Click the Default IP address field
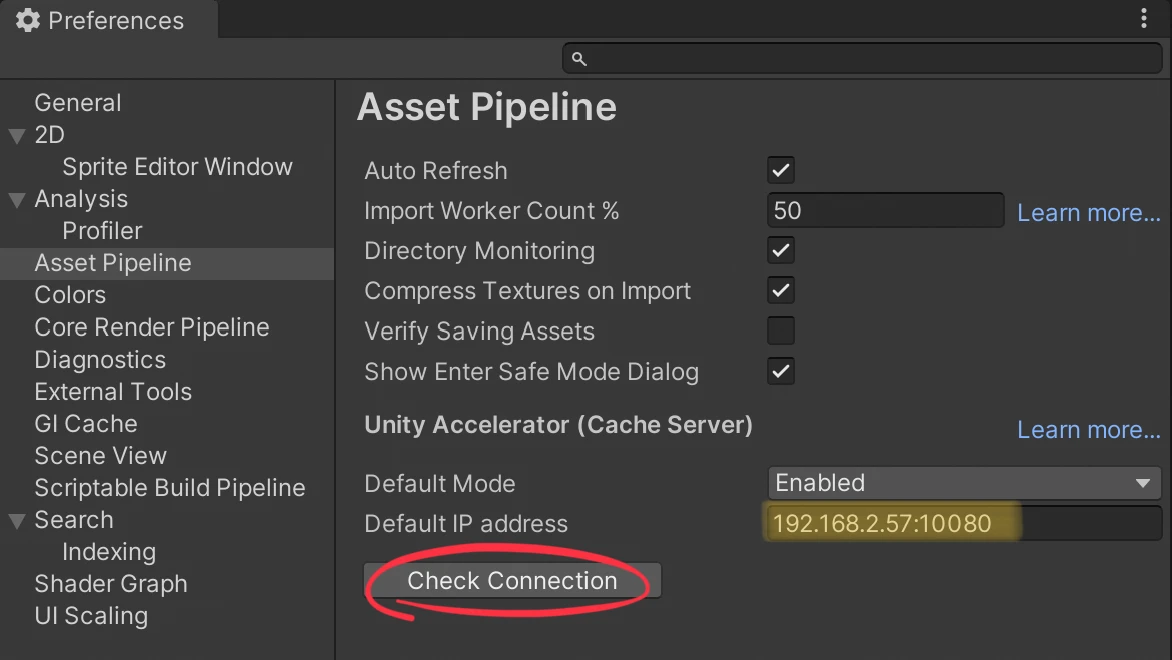1172x660 pixels. (964, 524)
